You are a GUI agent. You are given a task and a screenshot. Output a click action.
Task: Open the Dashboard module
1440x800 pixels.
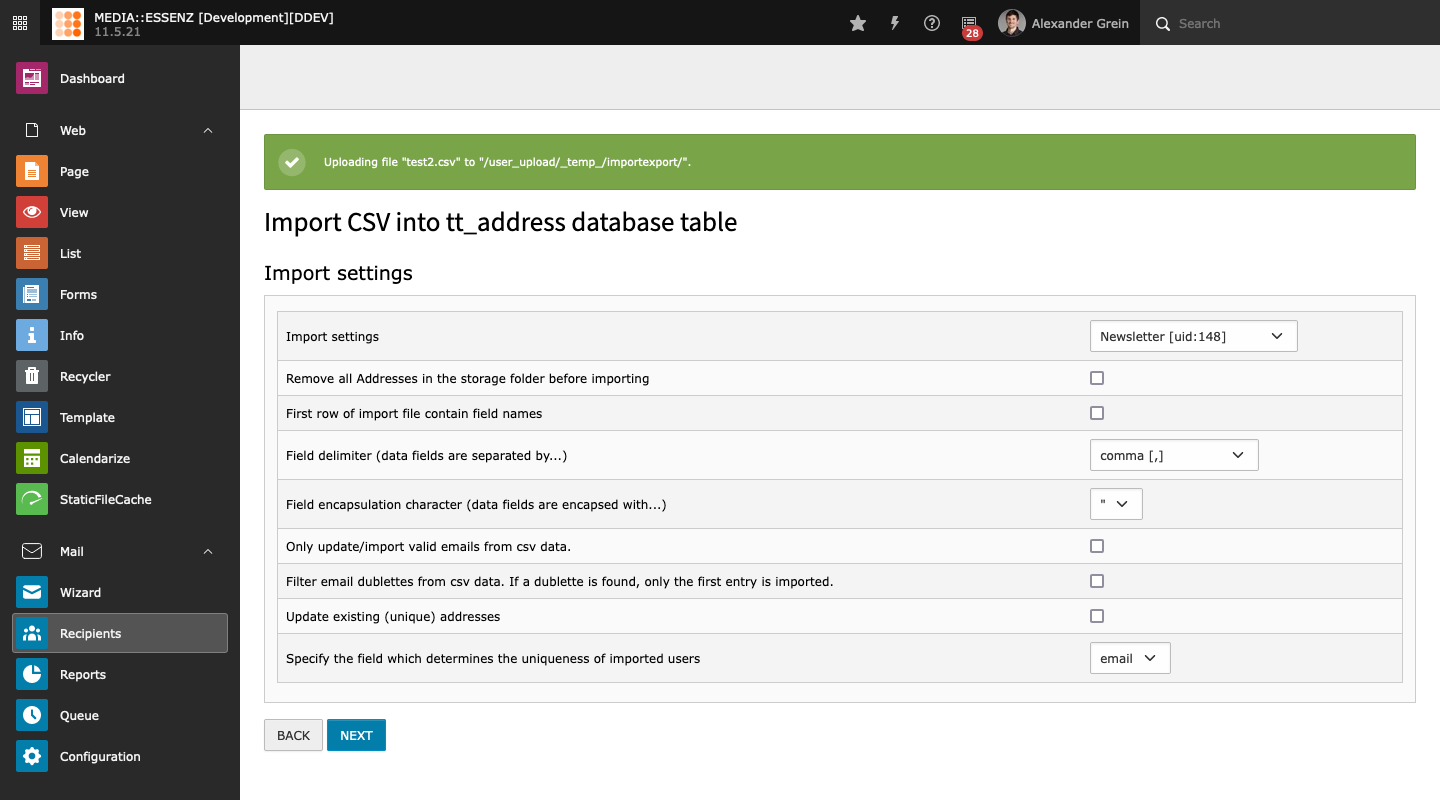(x=92, y=78)
